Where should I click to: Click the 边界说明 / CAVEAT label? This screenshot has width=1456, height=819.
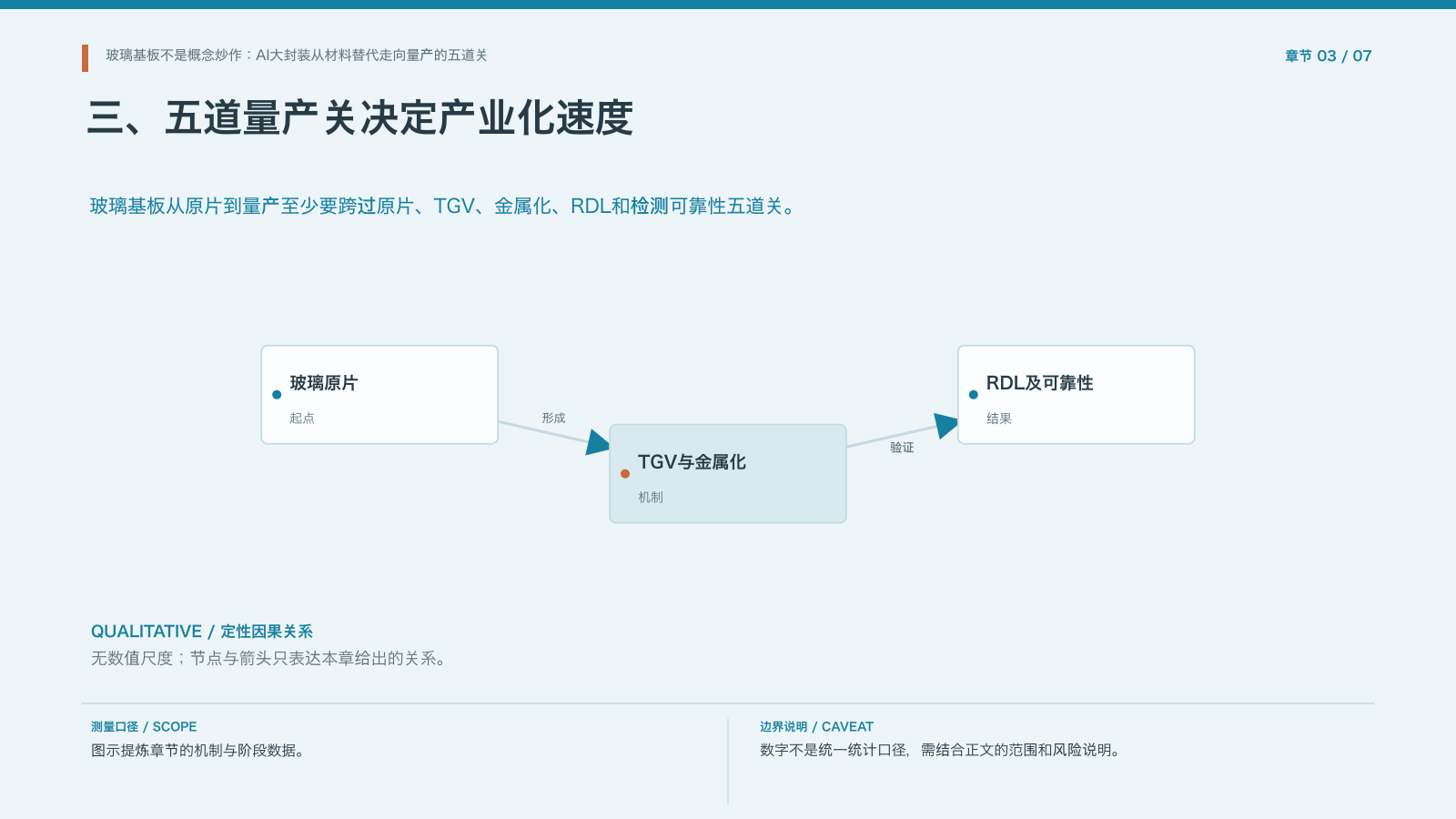(816, 727)
